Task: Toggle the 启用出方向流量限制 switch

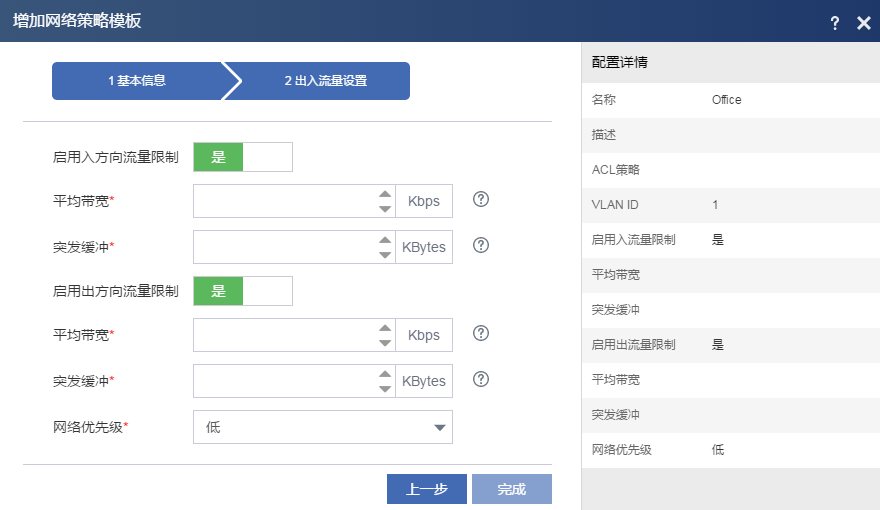Action: coord(243,291)
